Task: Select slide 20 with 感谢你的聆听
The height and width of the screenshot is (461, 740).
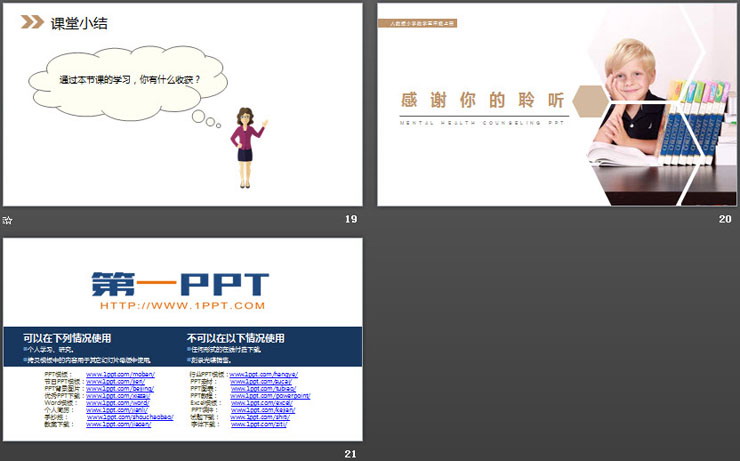Action: click(x=557, y=104)
